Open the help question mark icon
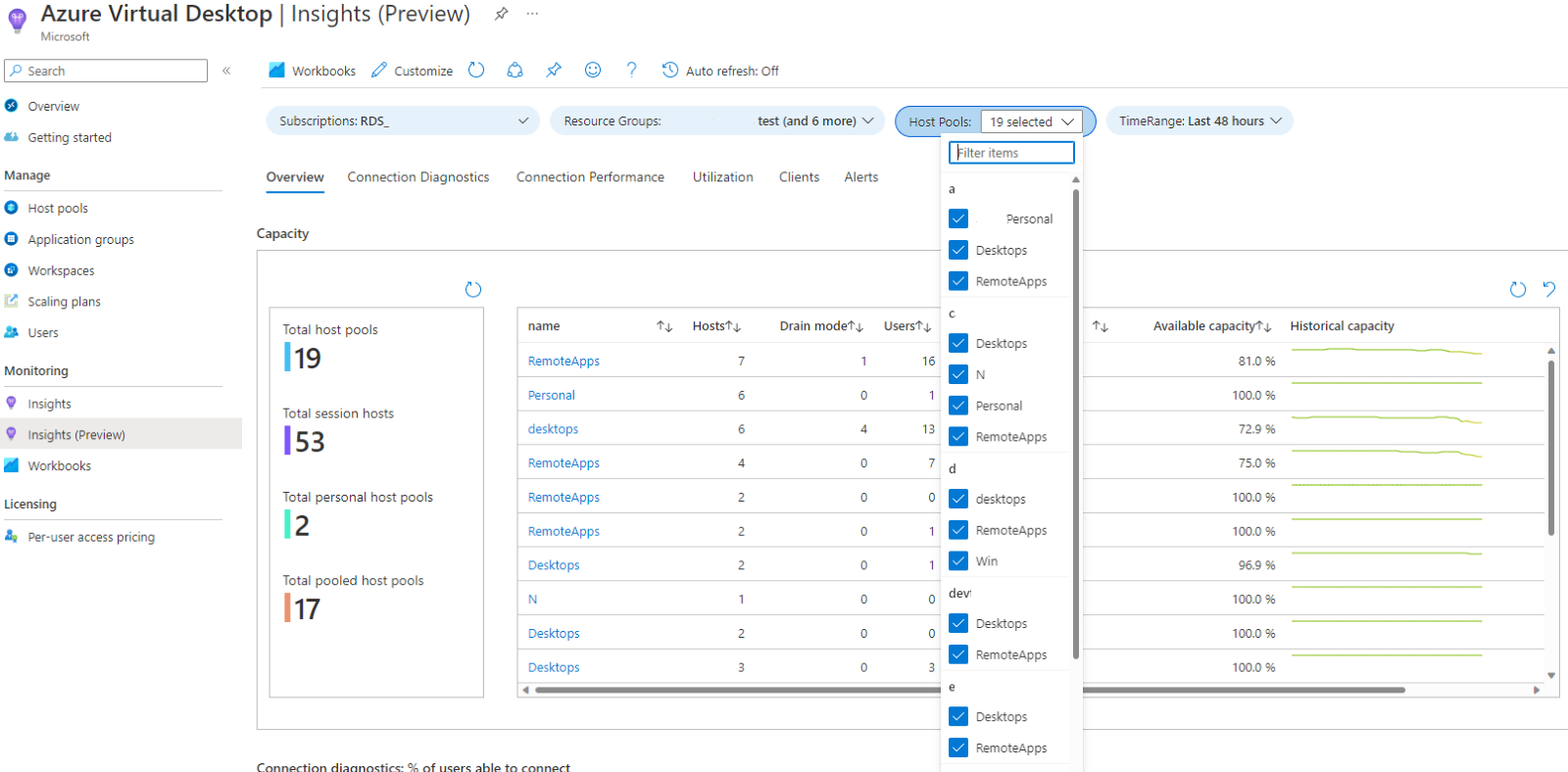 click(631, 71)
